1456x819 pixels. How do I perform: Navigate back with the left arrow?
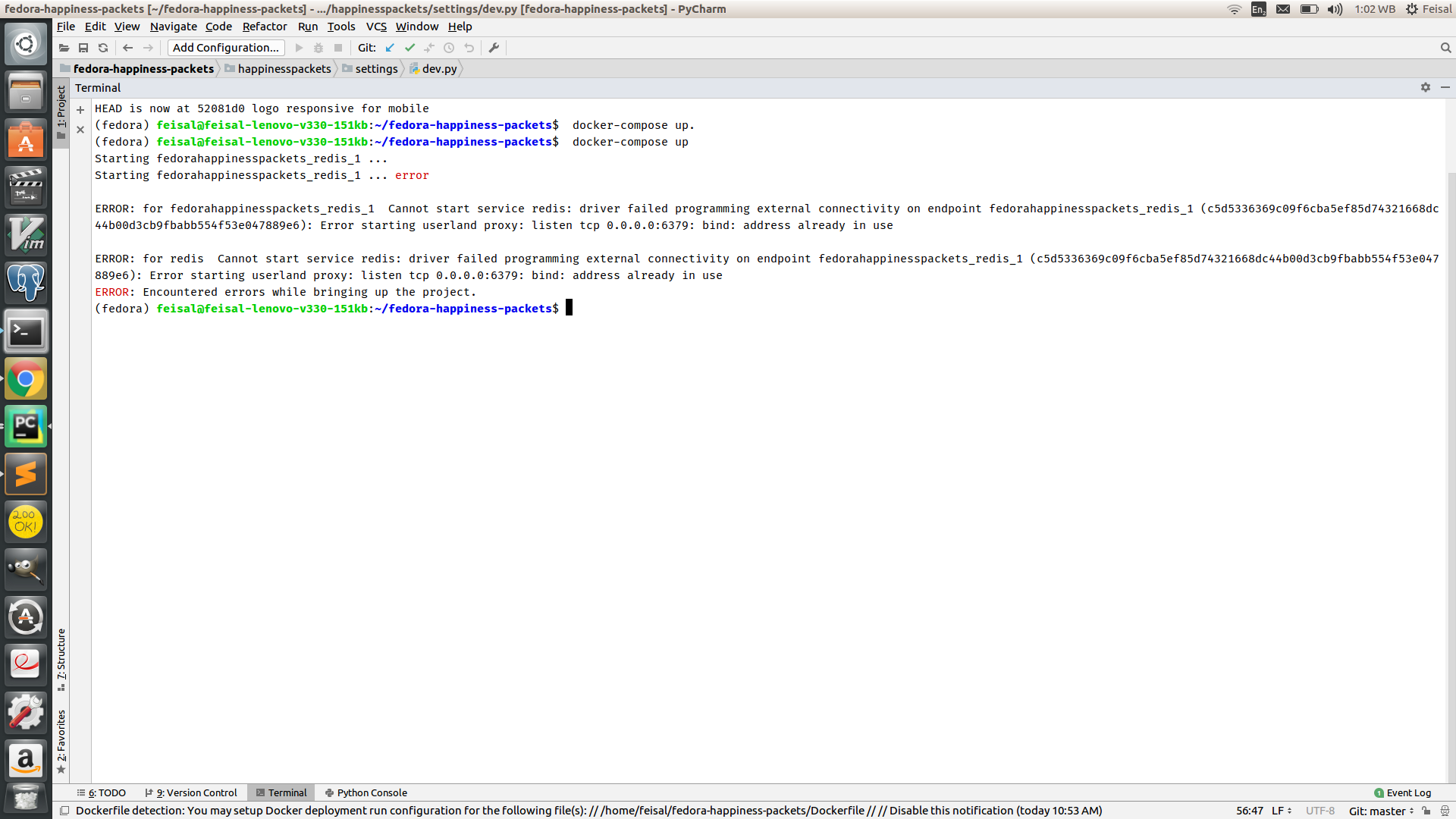127,48
